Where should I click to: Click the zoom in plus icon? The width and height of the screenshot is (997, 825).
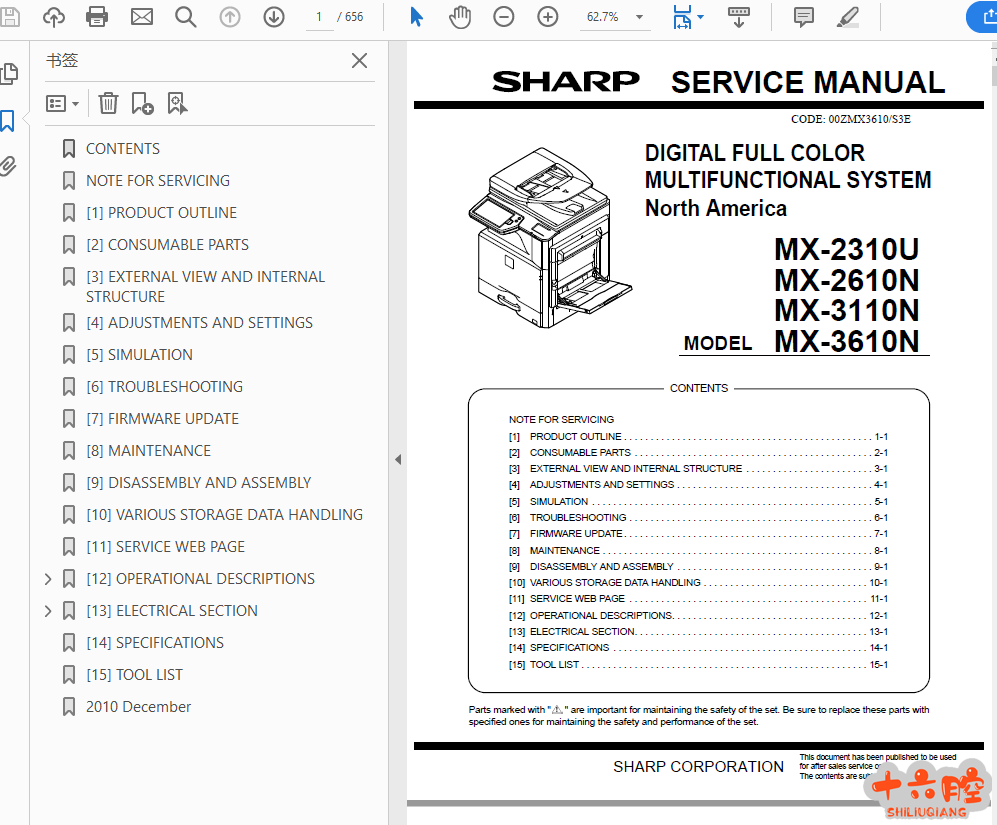click(x=548, y=17)
